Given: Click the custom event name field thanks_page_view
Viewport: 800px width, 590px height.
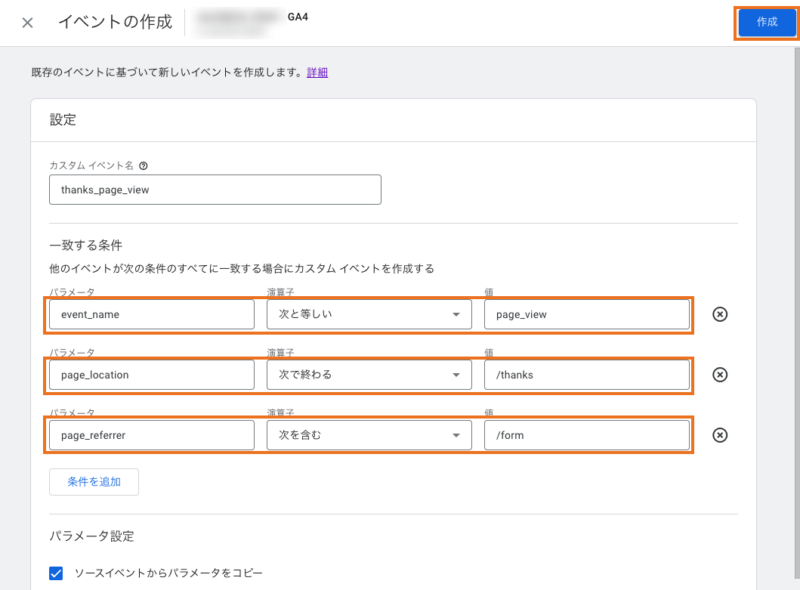Looking at the screenshot, I should click(215, 190).
